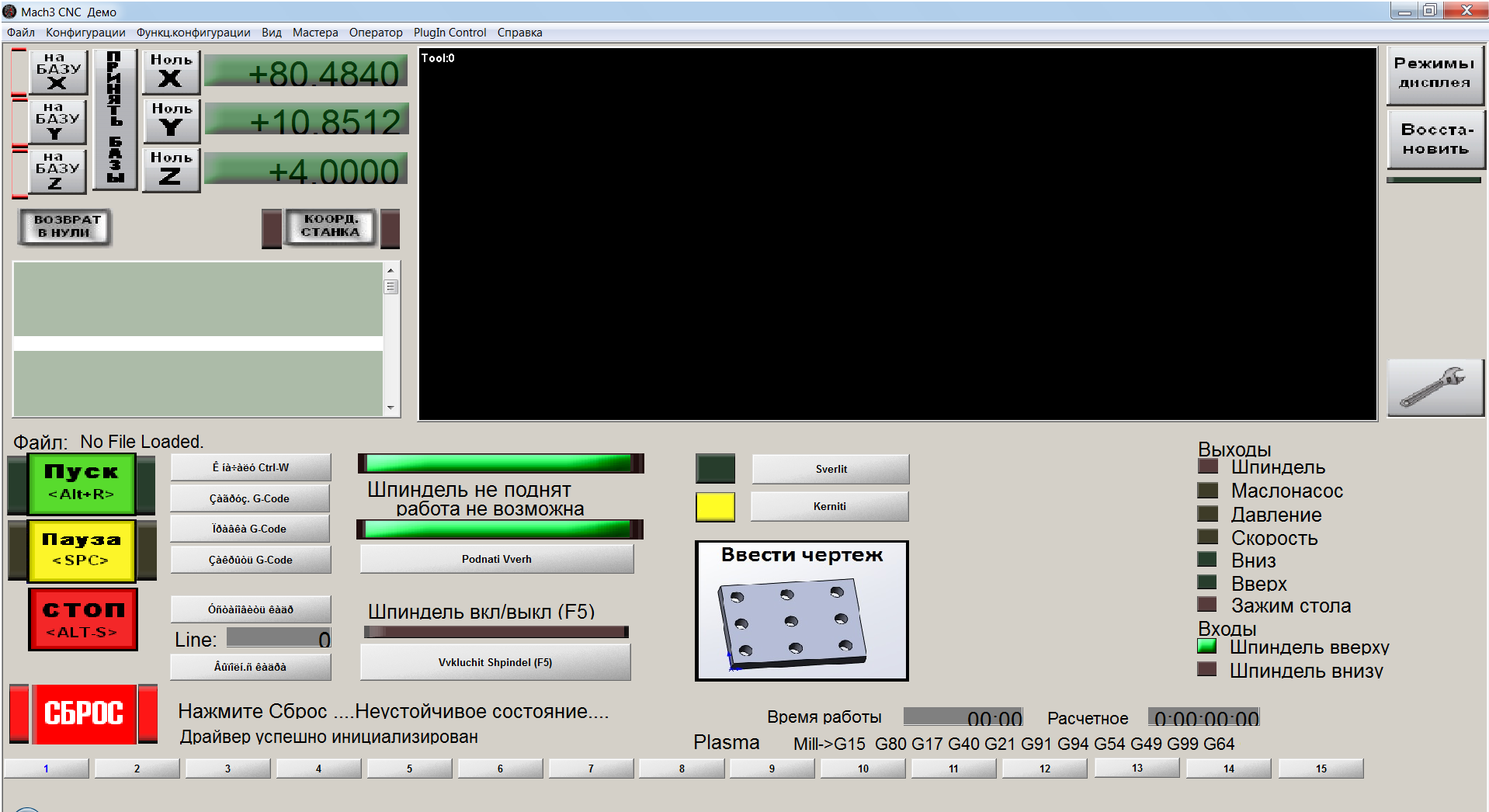
Task: Click the на БАЗУ Y home button
Action: click(57, 121)
